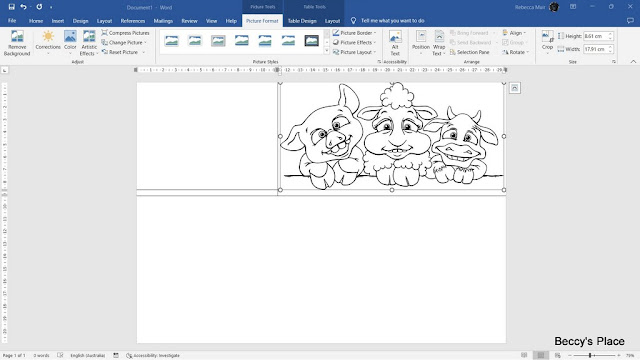Switch to the Insert tab

[x=58, y=21]
